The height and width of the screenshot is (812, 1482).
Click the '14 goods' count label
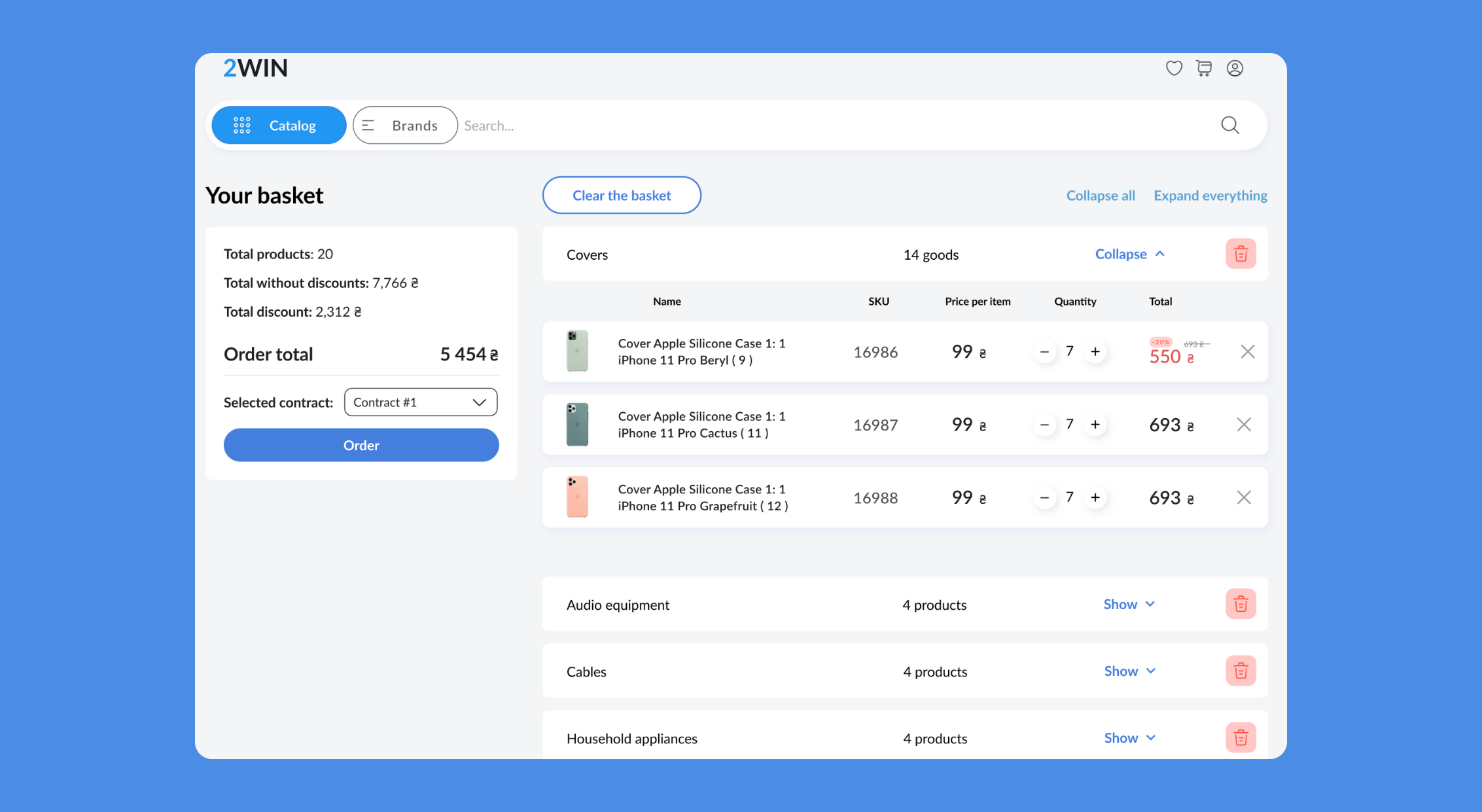click(930, 255)
